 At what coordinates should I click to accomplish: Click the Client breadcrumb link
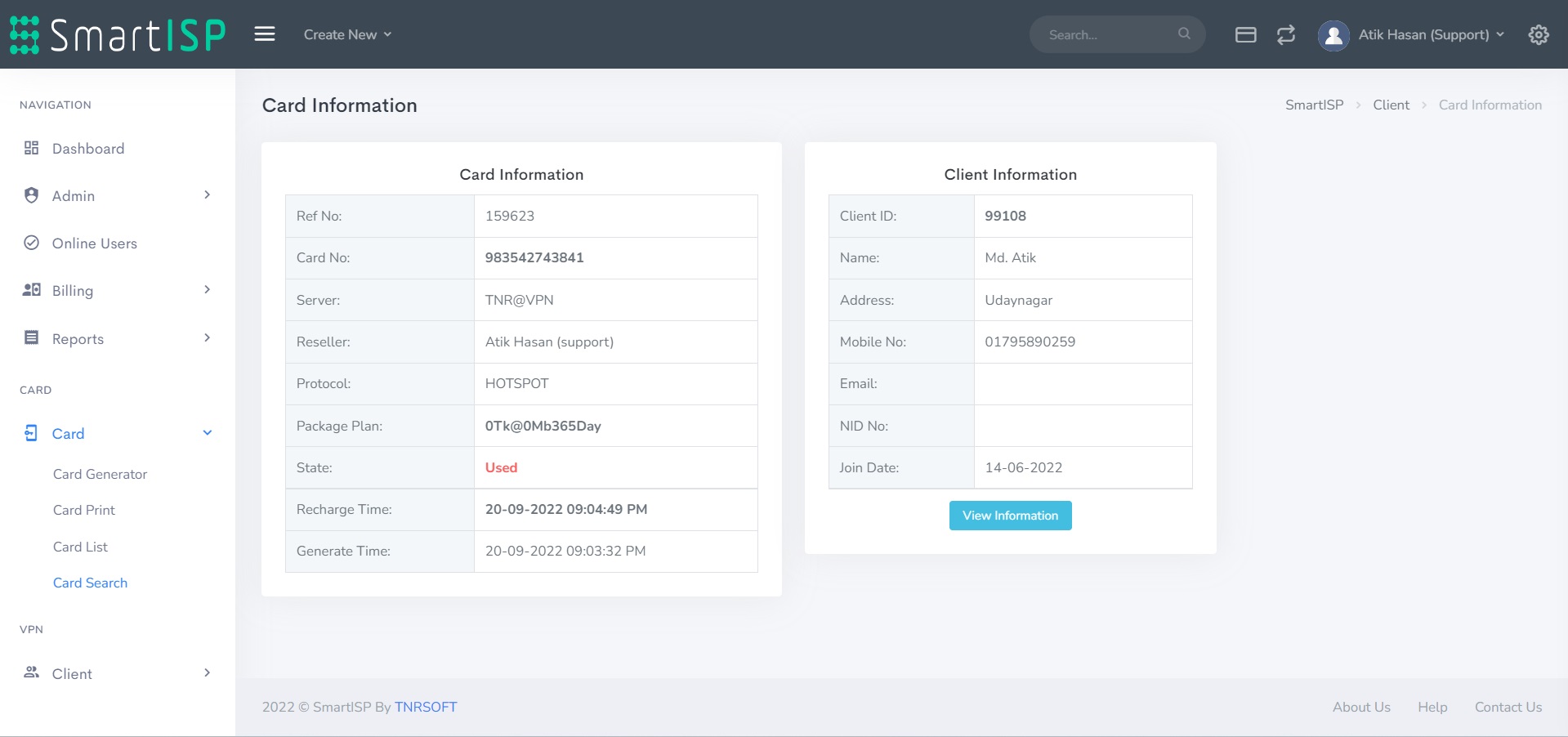[x=1391, y=105]
